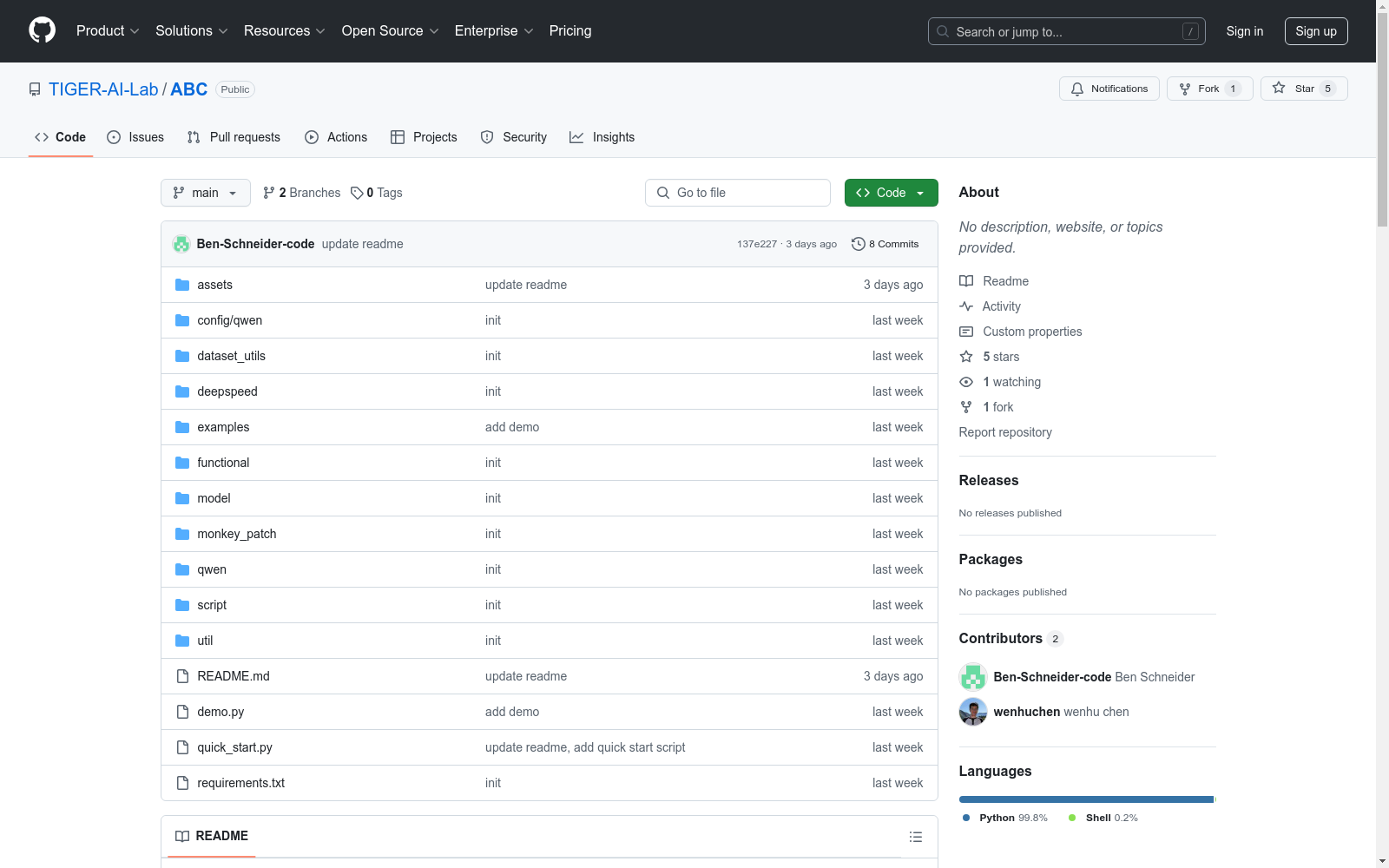Screen dimensions: 1389x868
Task: Expand the Open Source menu
Action: [x=391, y=31]
